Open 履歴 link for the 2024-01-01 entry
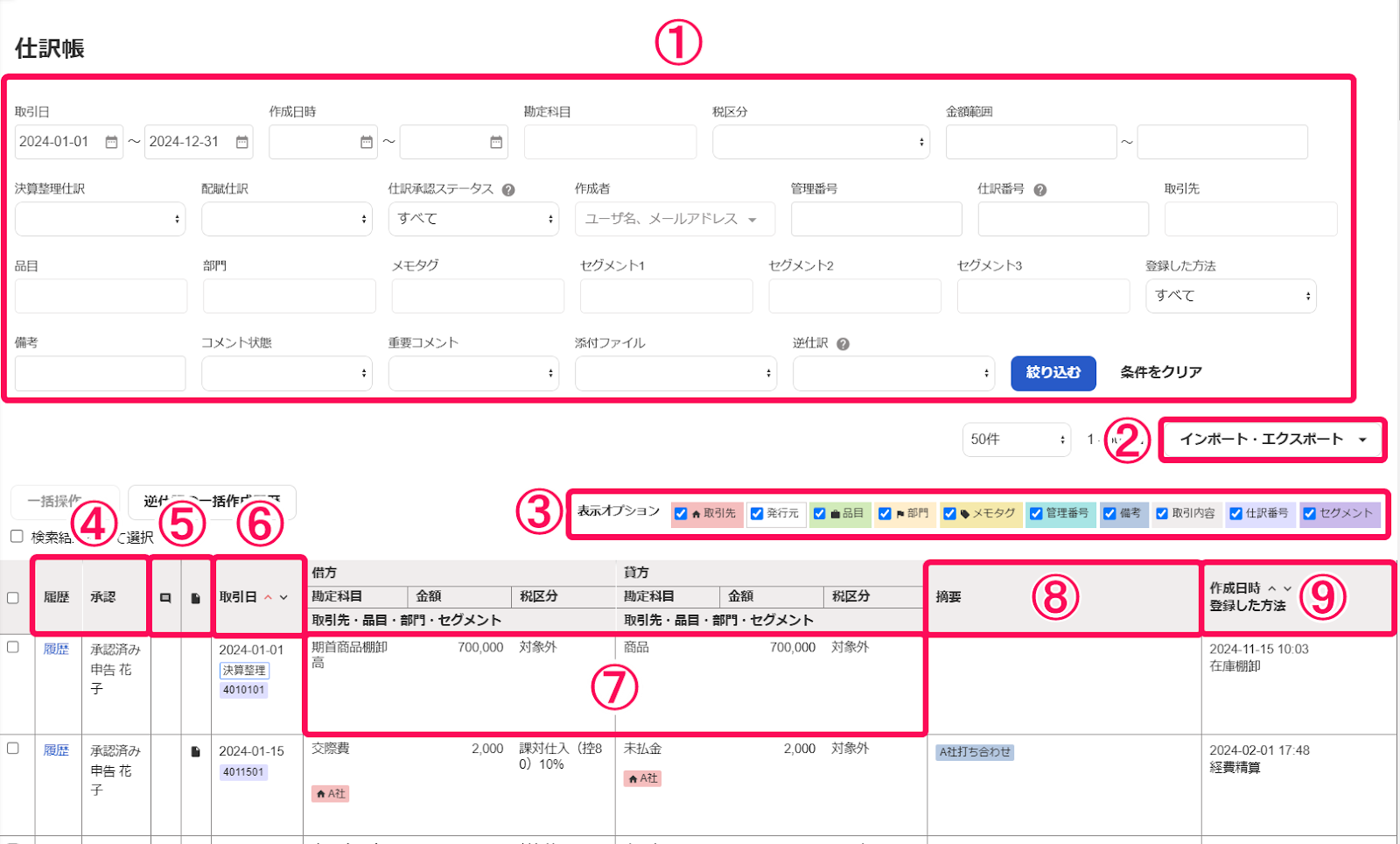 56,650
